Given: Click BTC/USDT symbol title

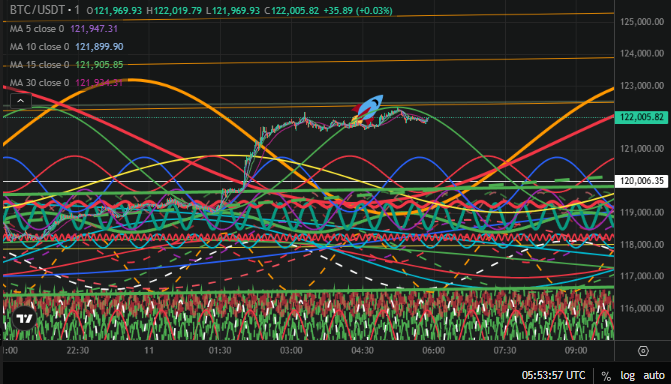Looking at the screenshot, I should pyautogui.click(x=37, y=10).
